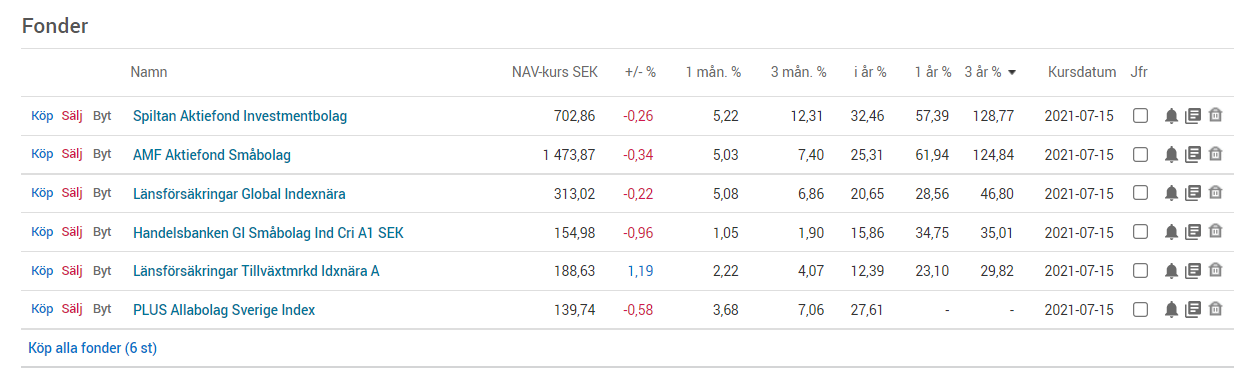Click Sälj for Handelsbanken Gl Småbolag fund
This screenshot has width=1259, height=376.
[x=72, y=232]
